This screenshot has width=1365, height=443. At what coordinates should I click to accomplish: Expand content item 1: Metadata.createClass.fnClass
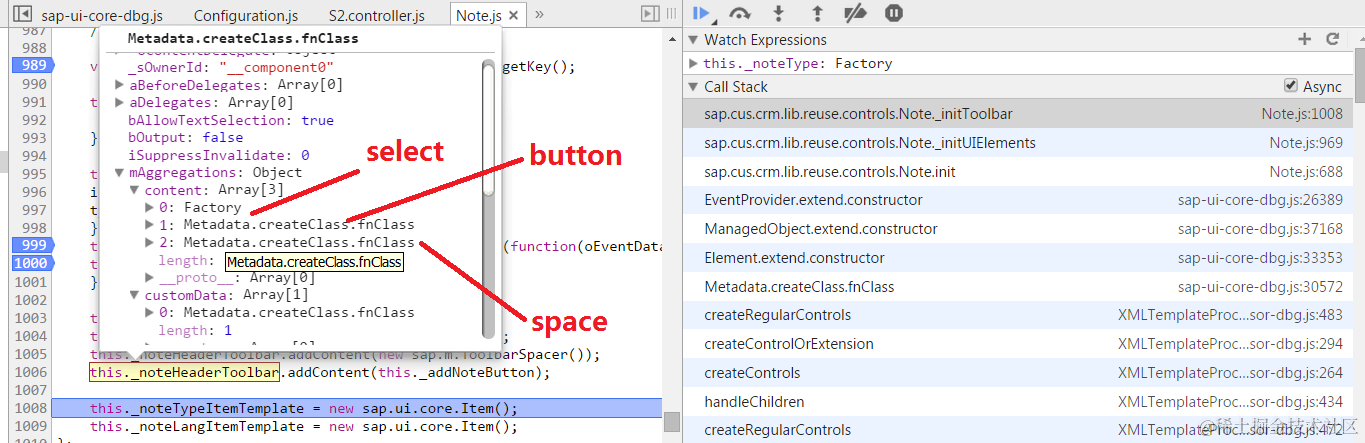pyautogui.click(x=151, y=225)
